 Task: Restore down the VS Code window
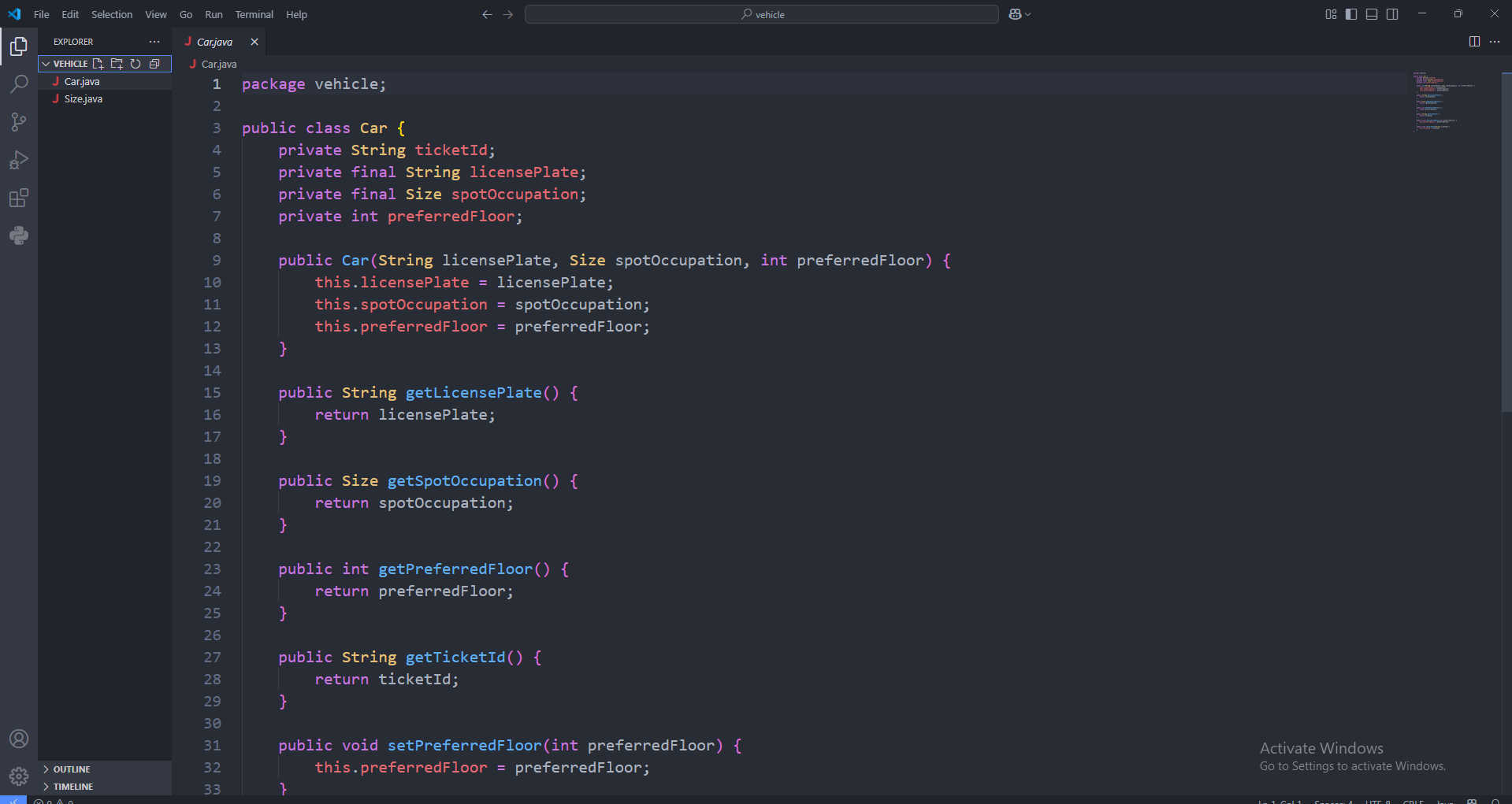(1458, 14)
